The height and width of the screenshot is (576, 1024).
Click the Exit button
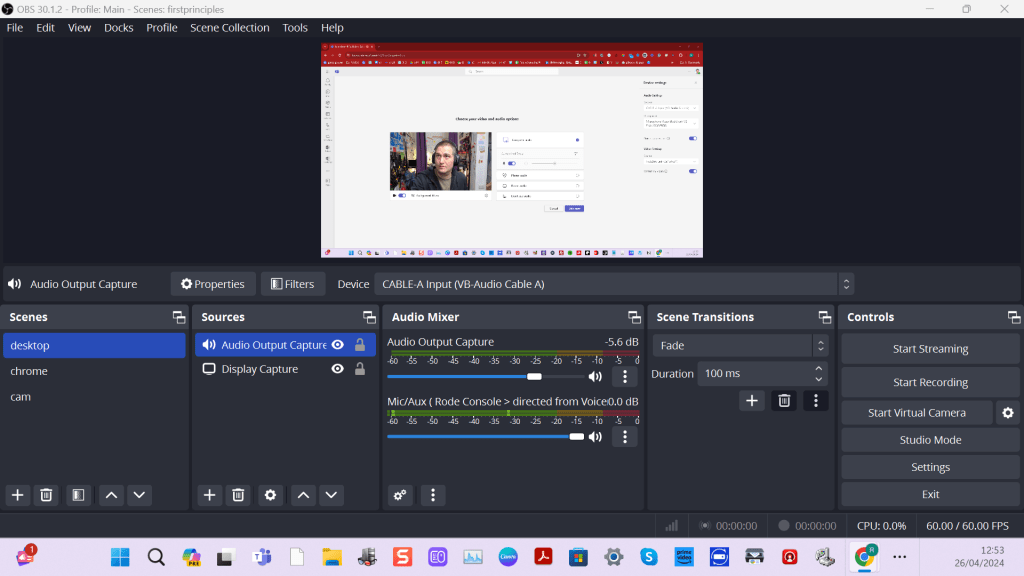tap(930, 494)
